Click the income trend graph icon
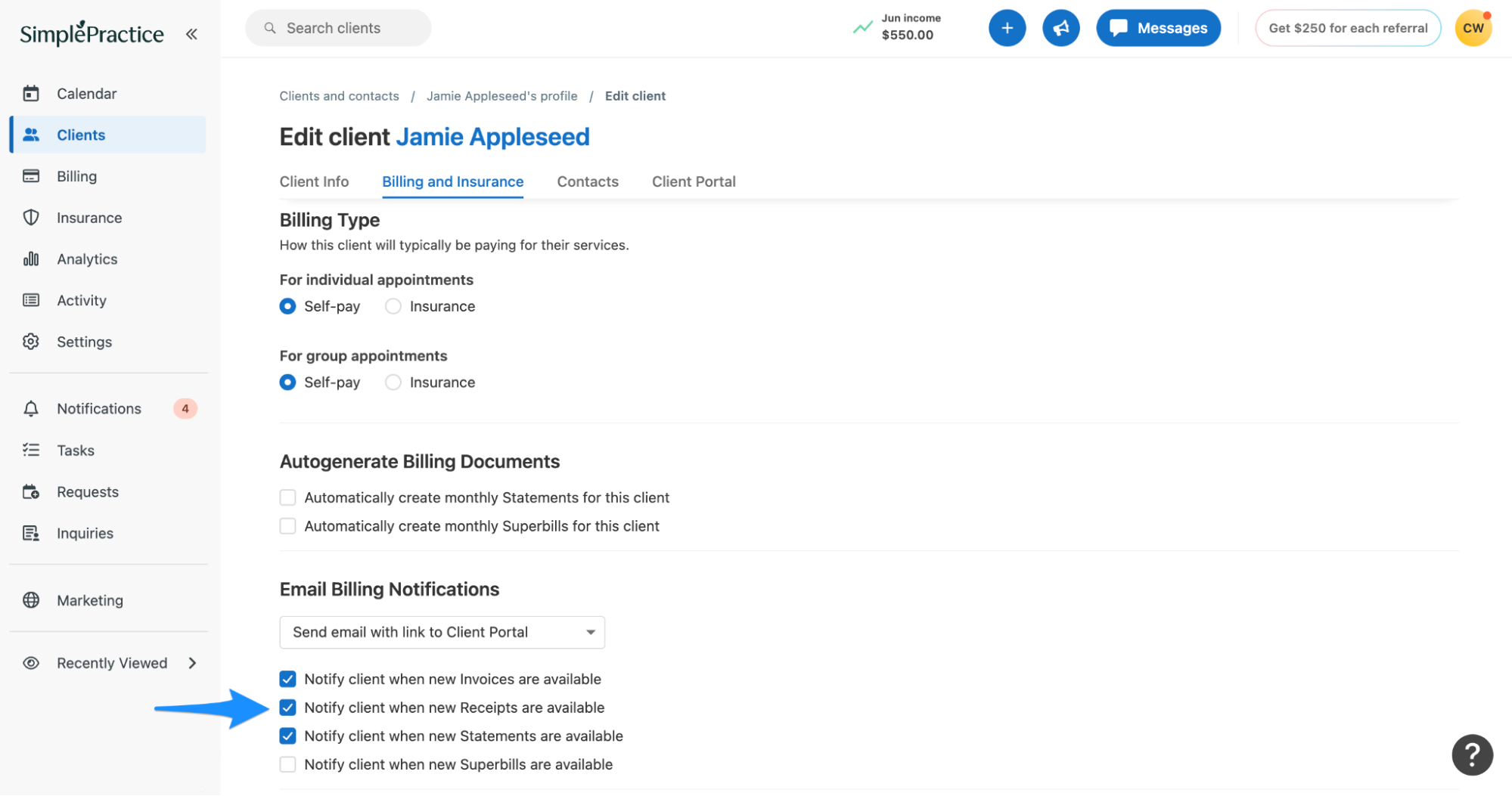1512x796 pixels. [862, 28]
